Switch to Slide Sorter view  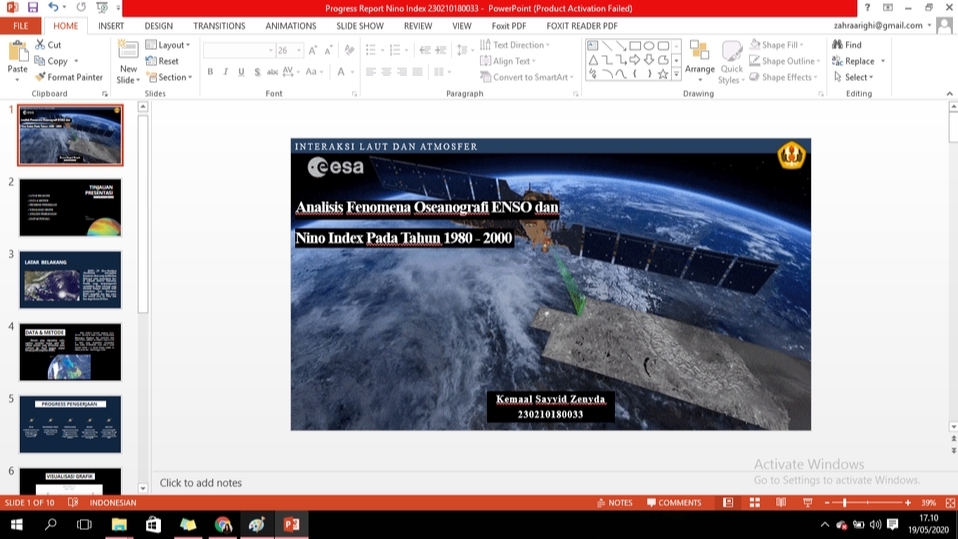[x=755, y=502]
